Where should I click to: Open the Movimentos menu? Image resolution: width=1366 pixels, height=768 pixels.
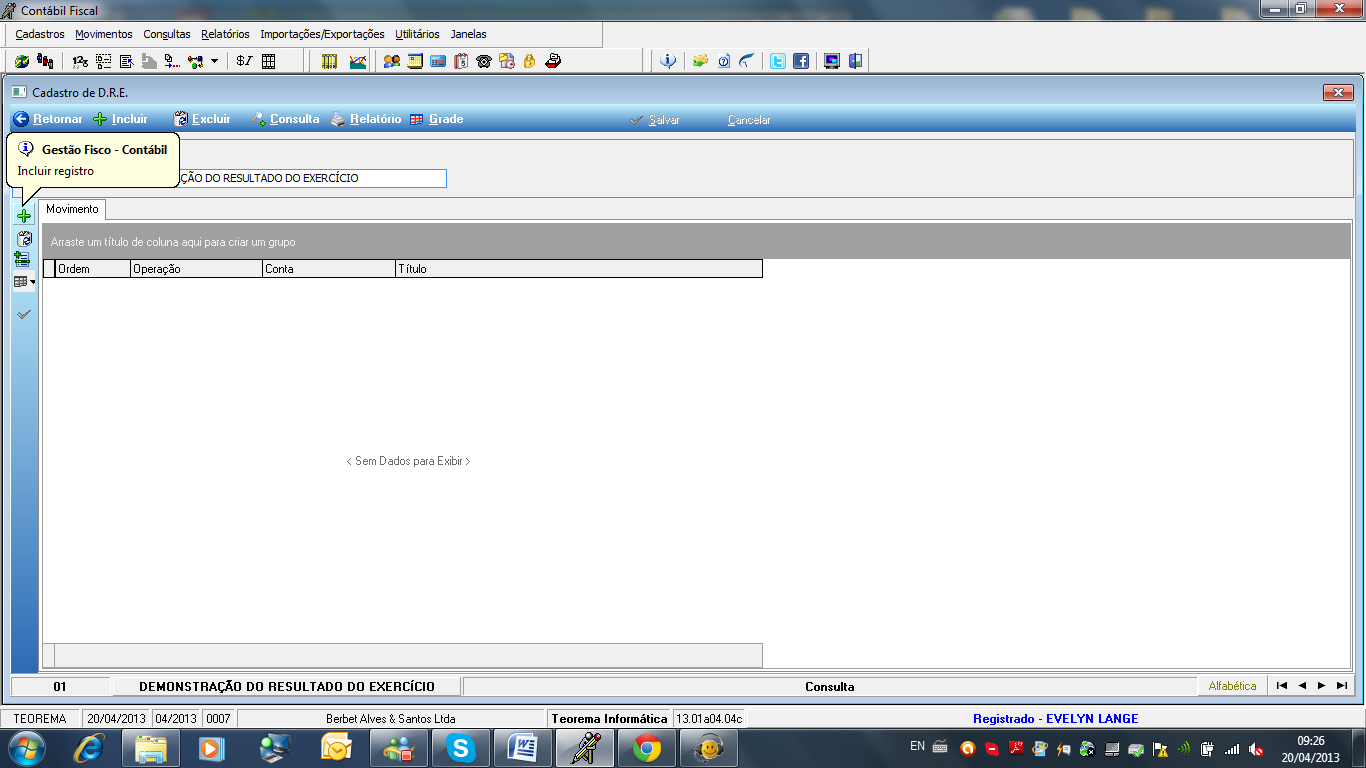pos(104,34)
